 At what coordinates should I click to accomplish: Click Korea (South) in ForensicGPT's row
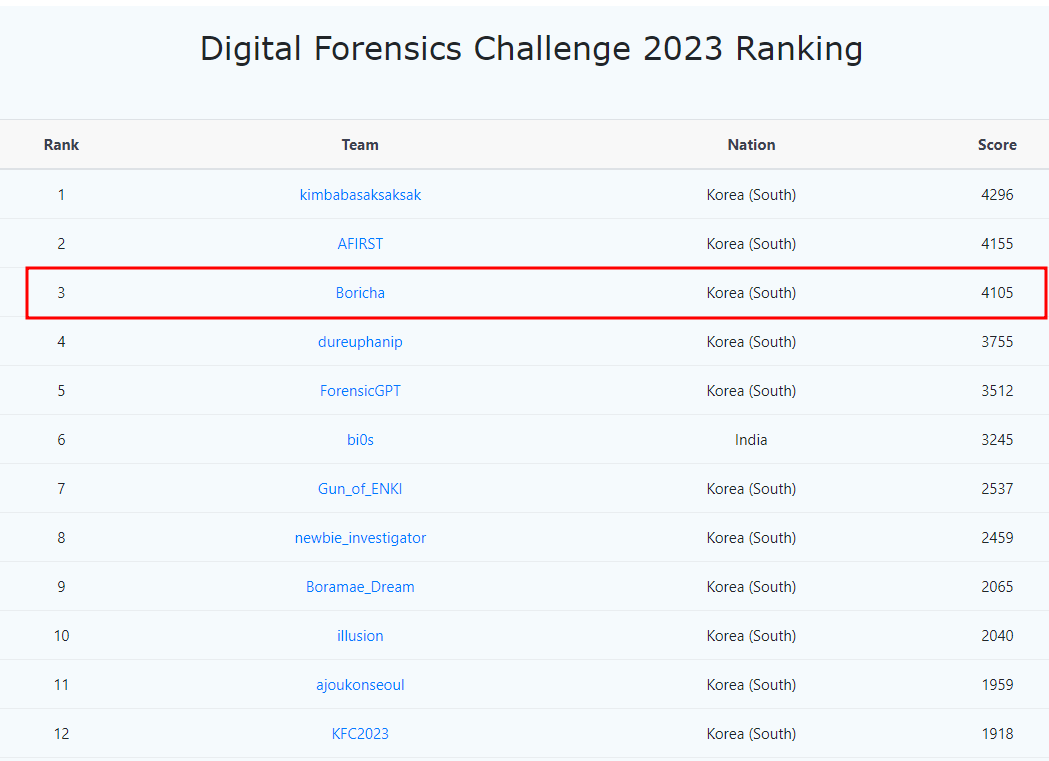pos(751,391)
